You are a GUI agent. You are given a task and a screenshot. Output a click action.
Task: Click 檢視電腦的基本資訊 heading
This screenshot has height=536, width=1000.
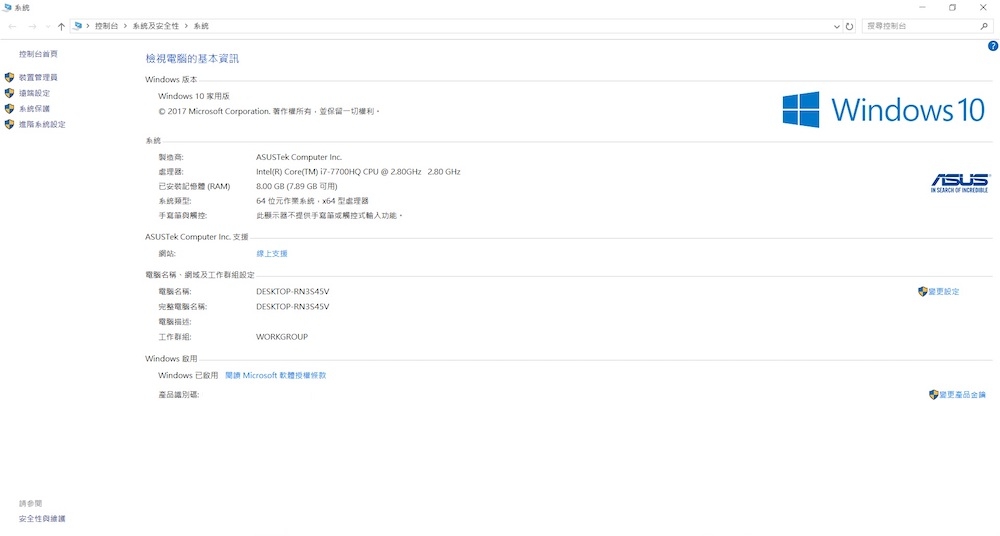(x=192, y=59)
